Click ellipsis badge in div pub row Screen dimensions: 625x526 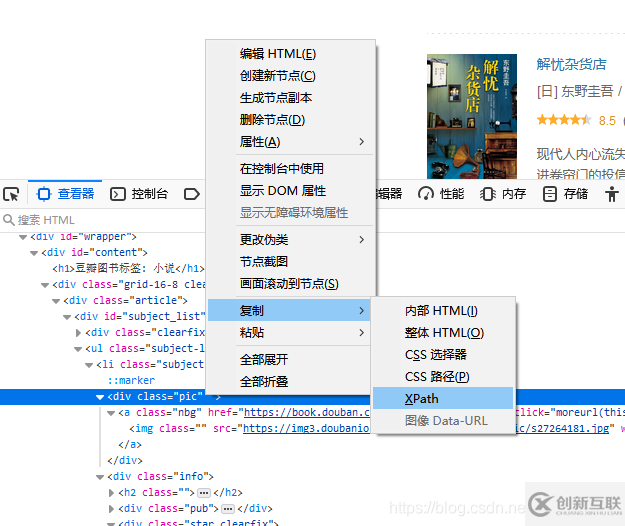click(228, 509)
